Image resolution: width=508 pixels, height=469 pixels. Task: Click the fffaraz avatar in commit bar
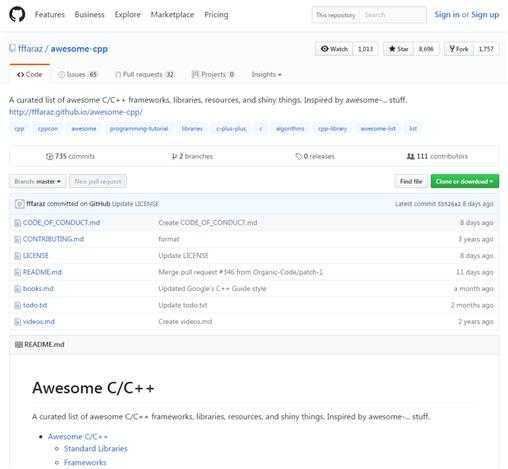(19, 204)
